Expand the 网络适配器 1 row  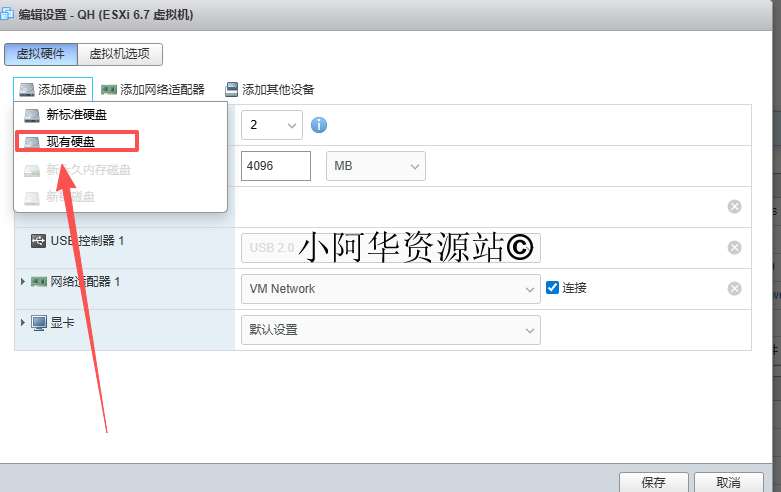click(x=22, y=282)
